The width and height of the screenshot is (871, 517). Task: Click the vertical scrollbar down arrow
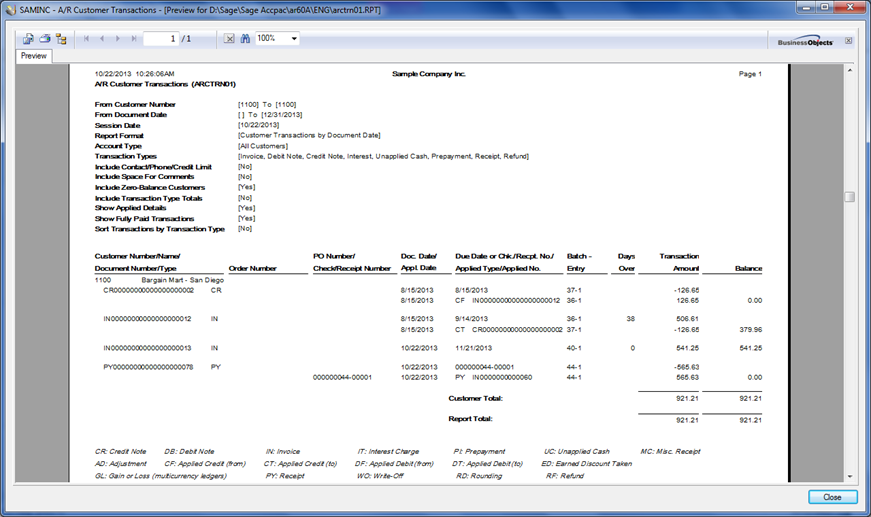click(849, 476)
